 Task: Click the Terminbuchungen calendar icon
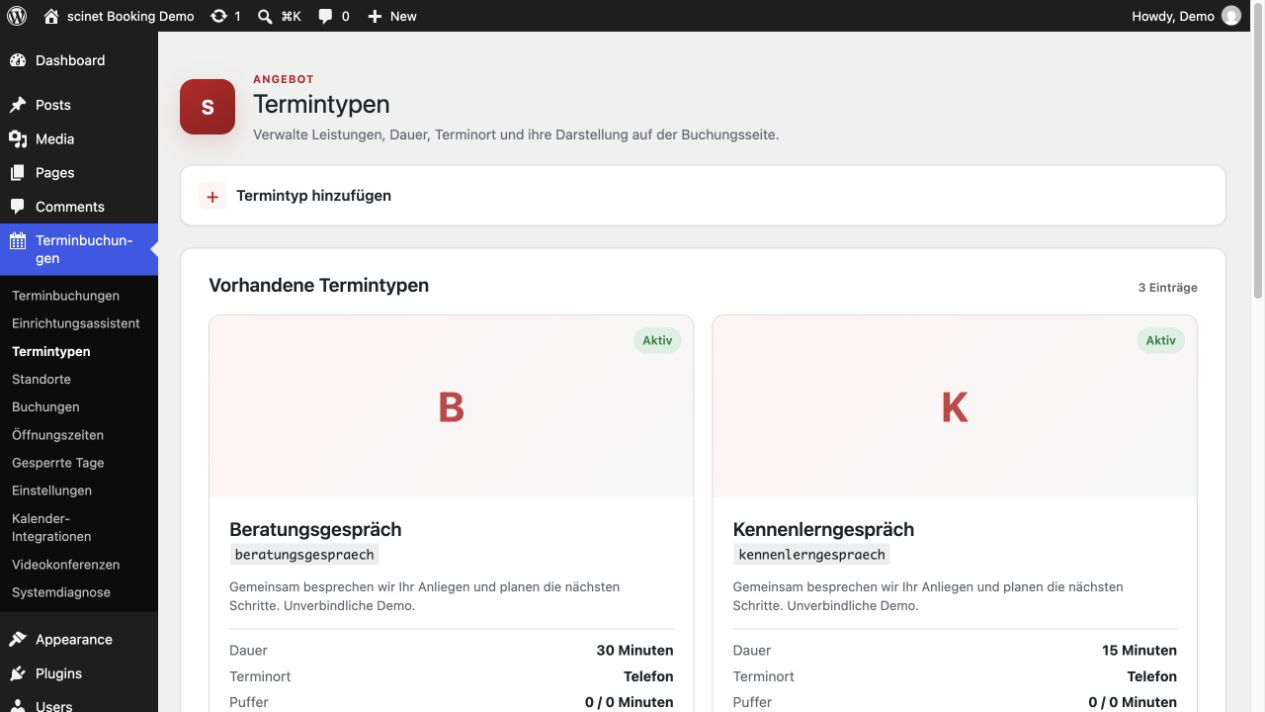point(17,240)
